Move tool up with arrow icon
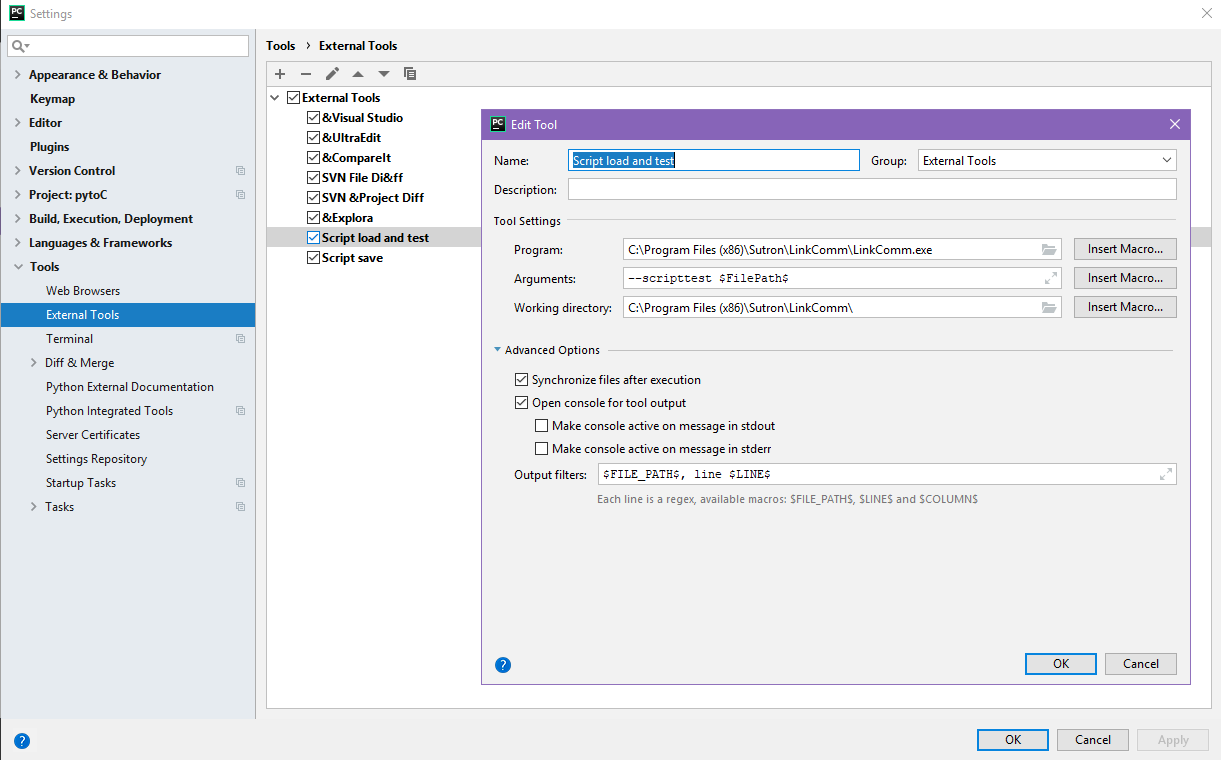The width and height of the screenshot is (1221, 760). tap(358, 74)
